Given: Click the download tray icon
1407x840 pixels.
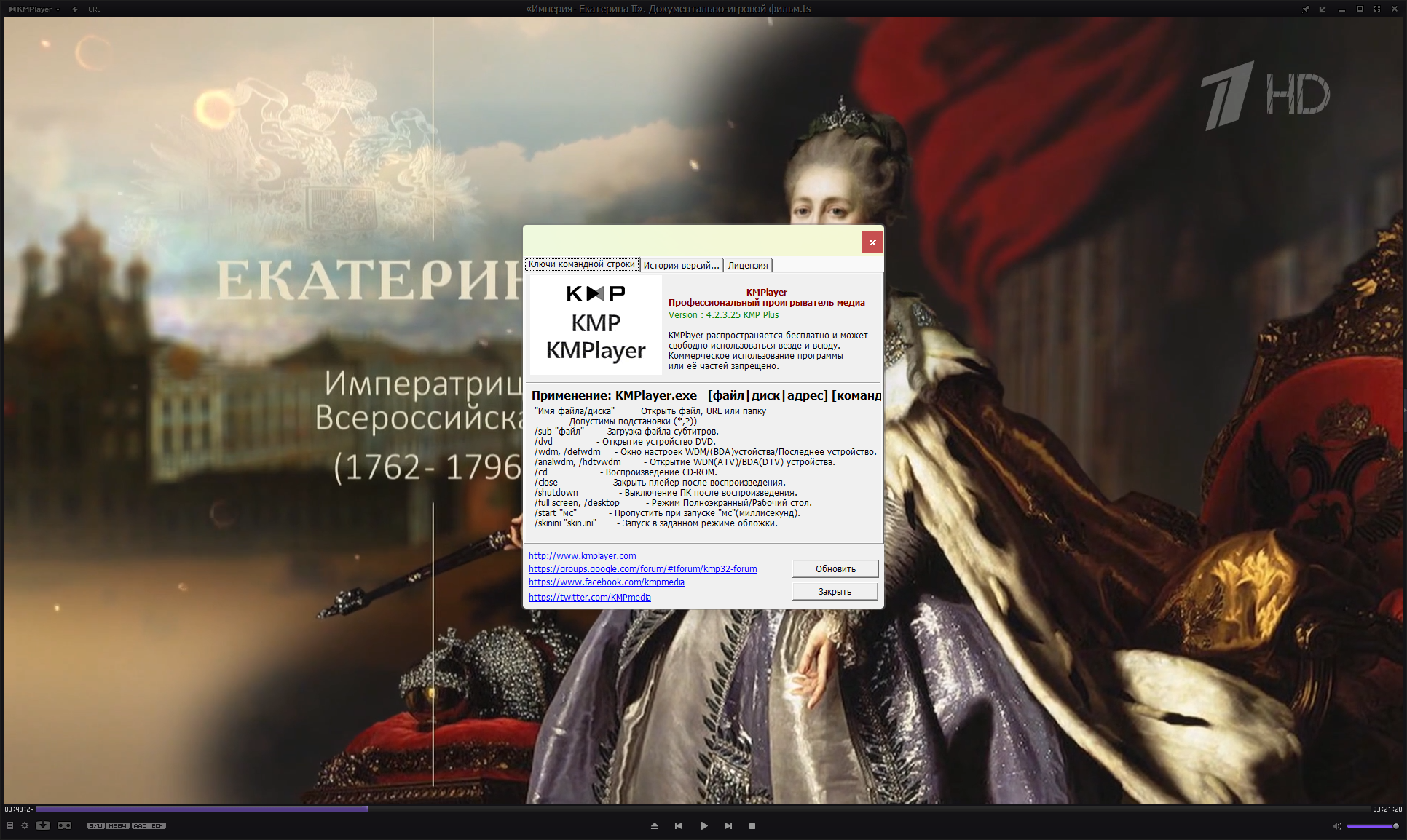Looking at the screenshot, I should [x=43, y=825].
